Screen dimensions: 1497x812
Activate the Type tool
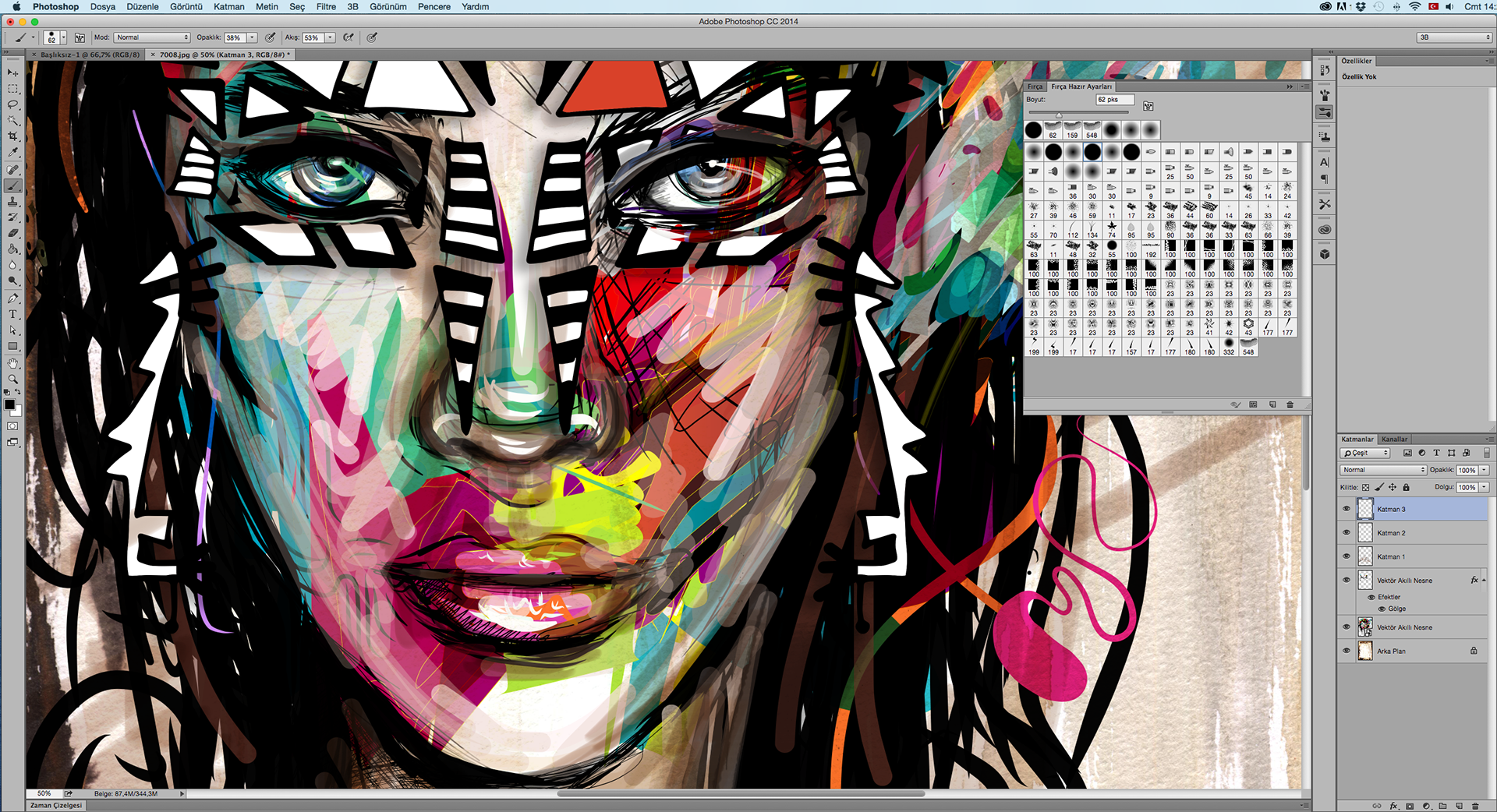[x=12, y=314]
